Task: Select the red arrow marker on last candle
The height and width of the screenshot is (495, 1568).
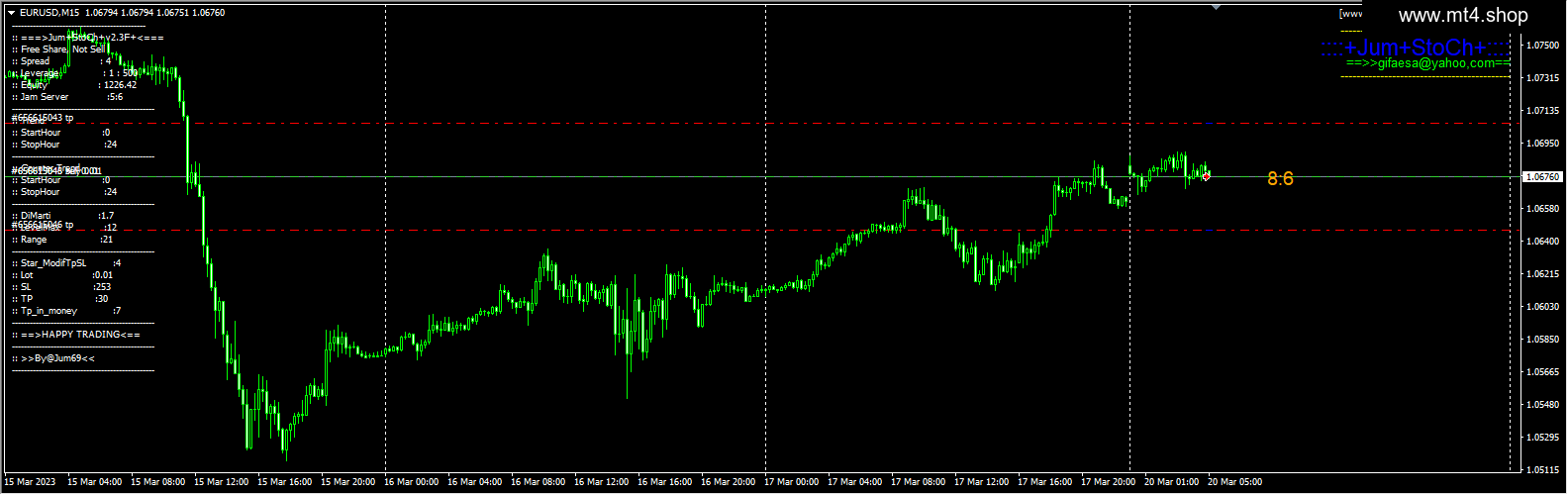Action: 1206,176
